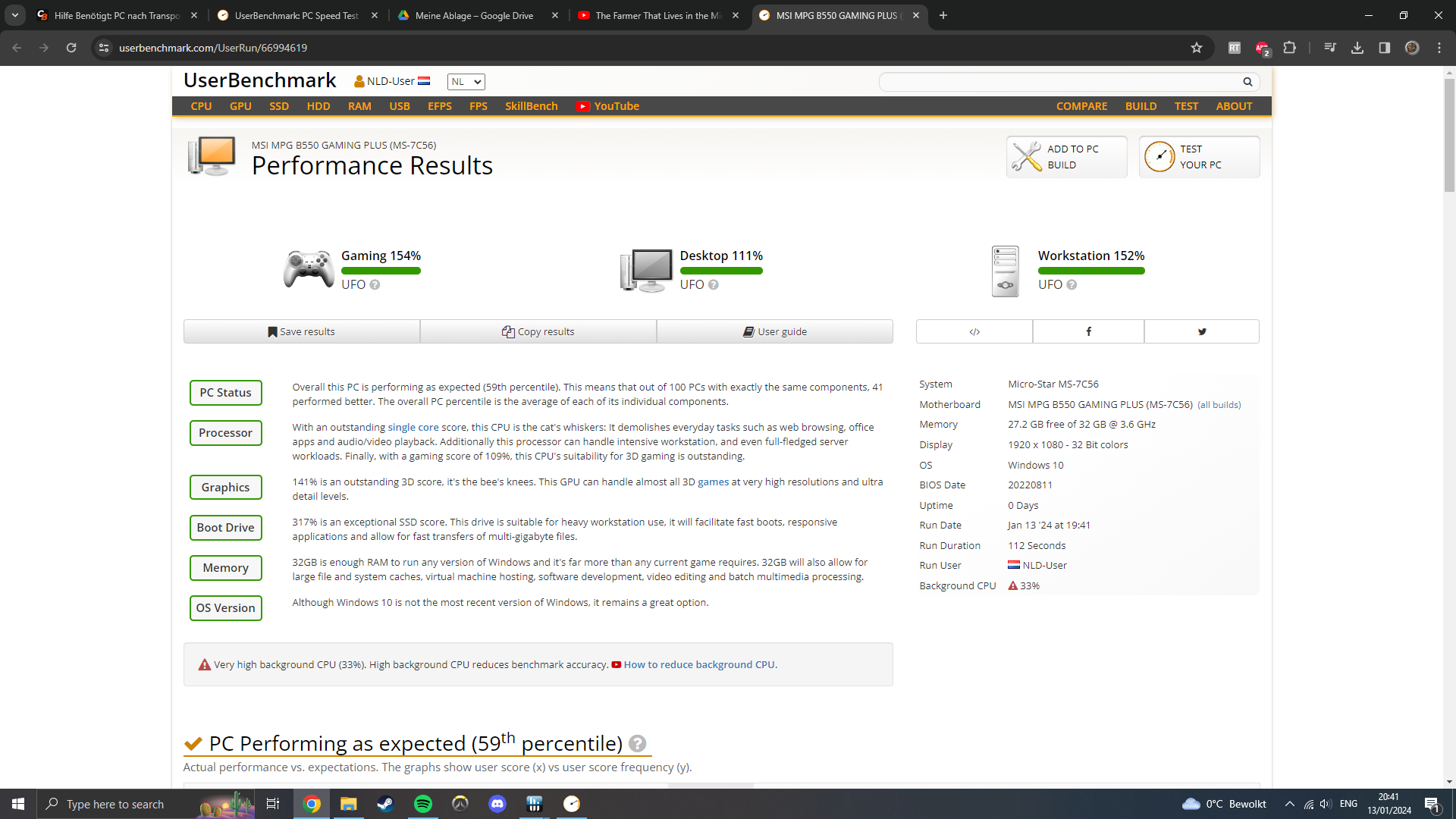The image size is (1456, 819).
Task: Click the Gaming 154% green bar
Action: [381, 271]
